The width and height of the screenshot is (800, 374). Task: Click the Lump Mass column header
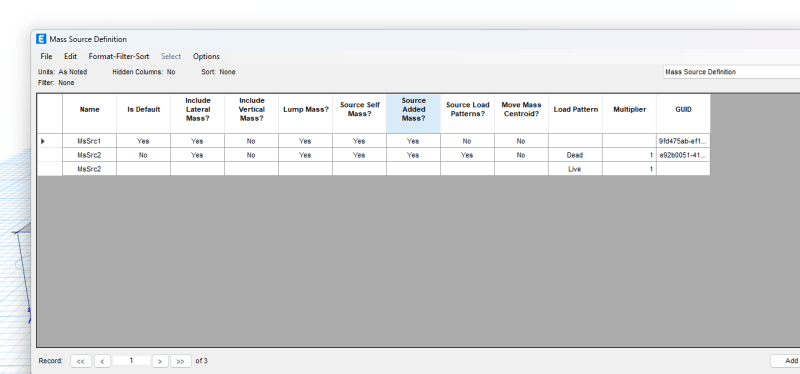pyautogui.click(x=306, y=113)
